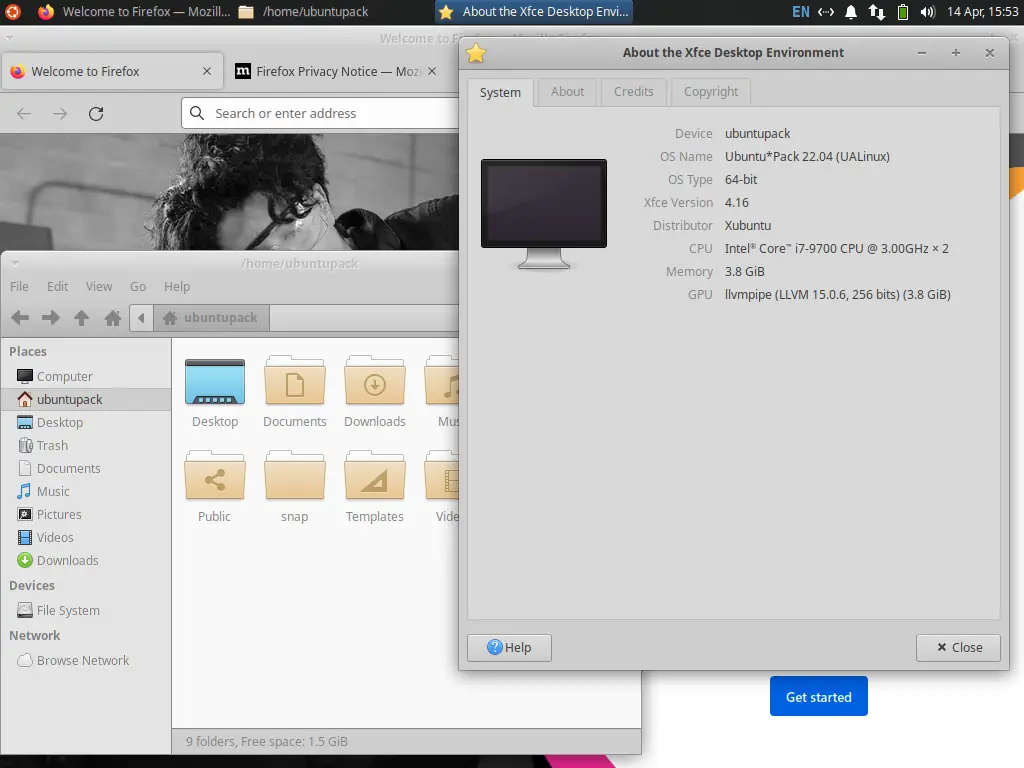Open the Help menu in file manager
This screenshot has width=1024, height=768.
177,287
